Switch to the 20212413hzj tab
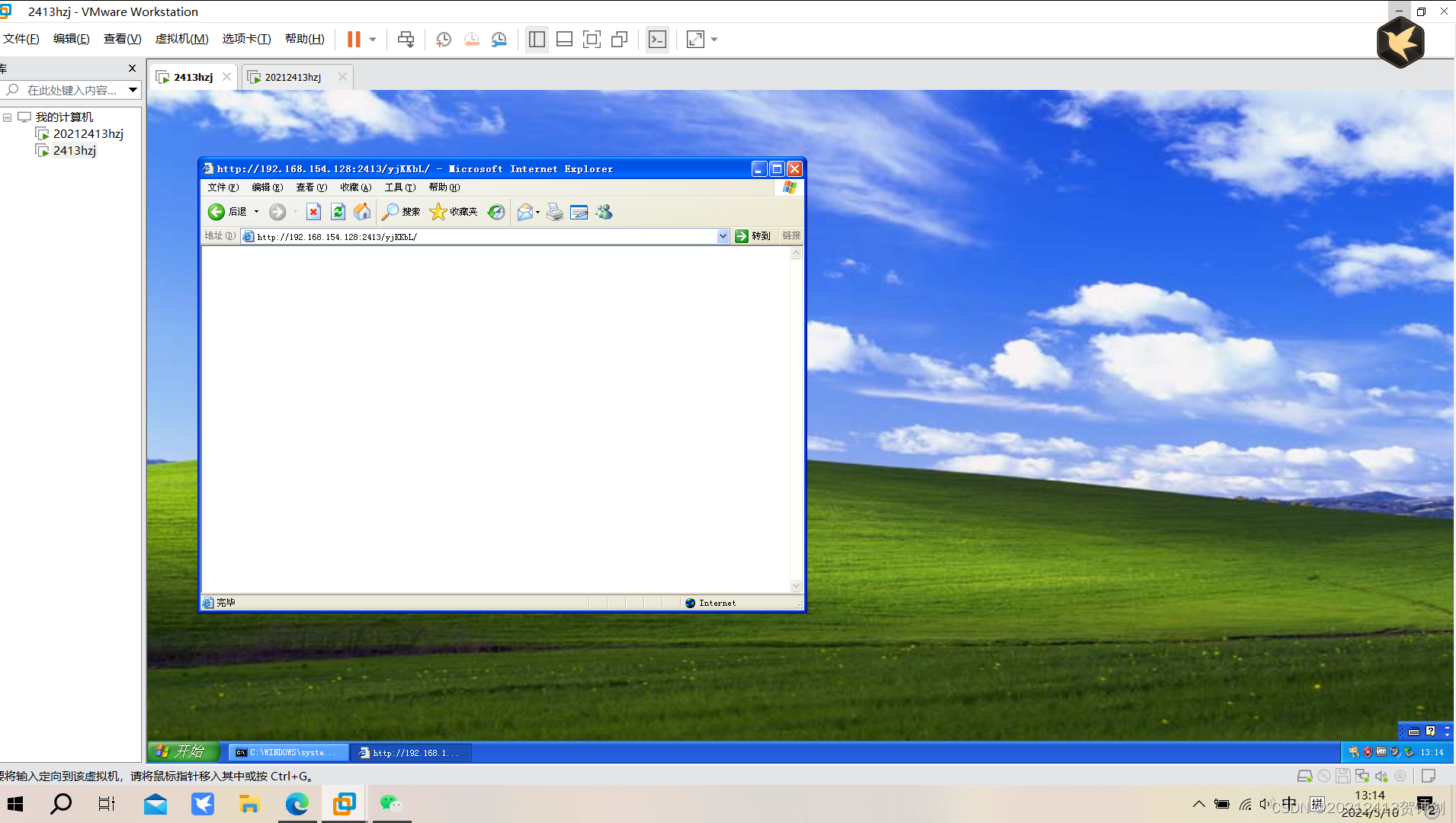The image size is (1456, 823). [x=293, y=77]
